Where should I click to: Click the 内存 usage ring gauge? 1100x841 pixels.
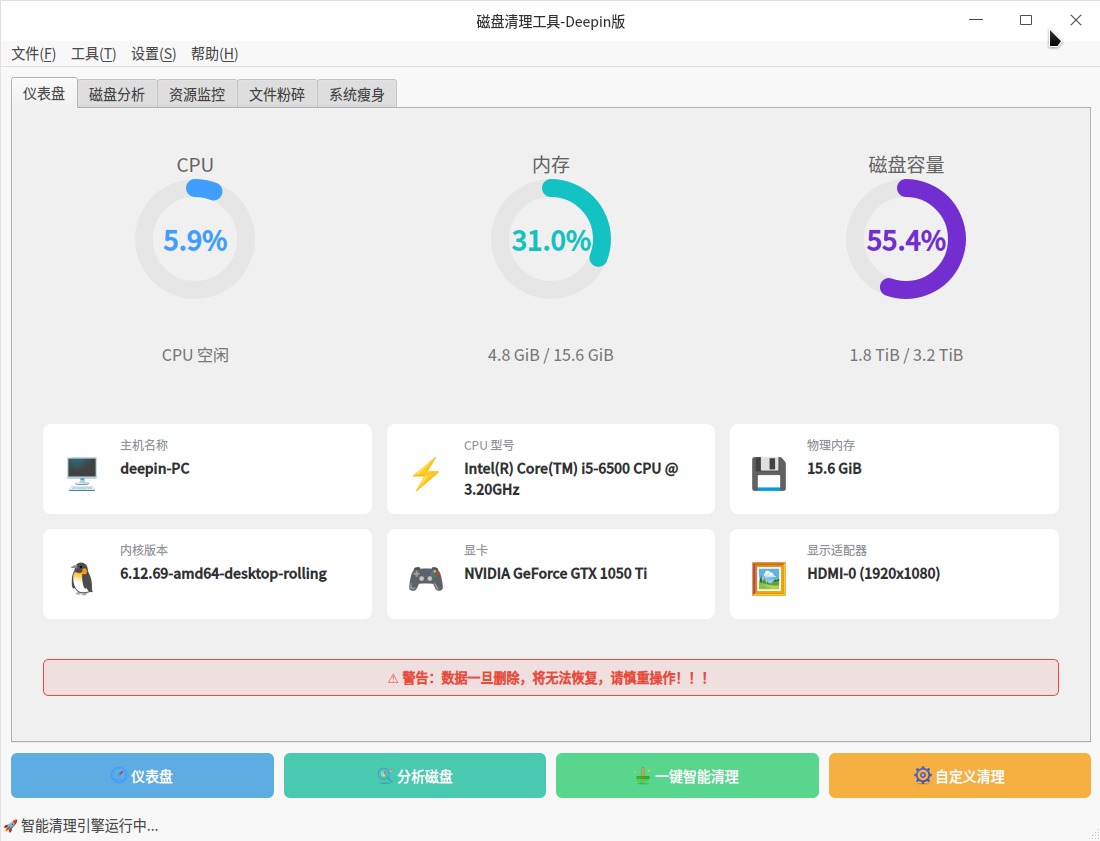551,239
